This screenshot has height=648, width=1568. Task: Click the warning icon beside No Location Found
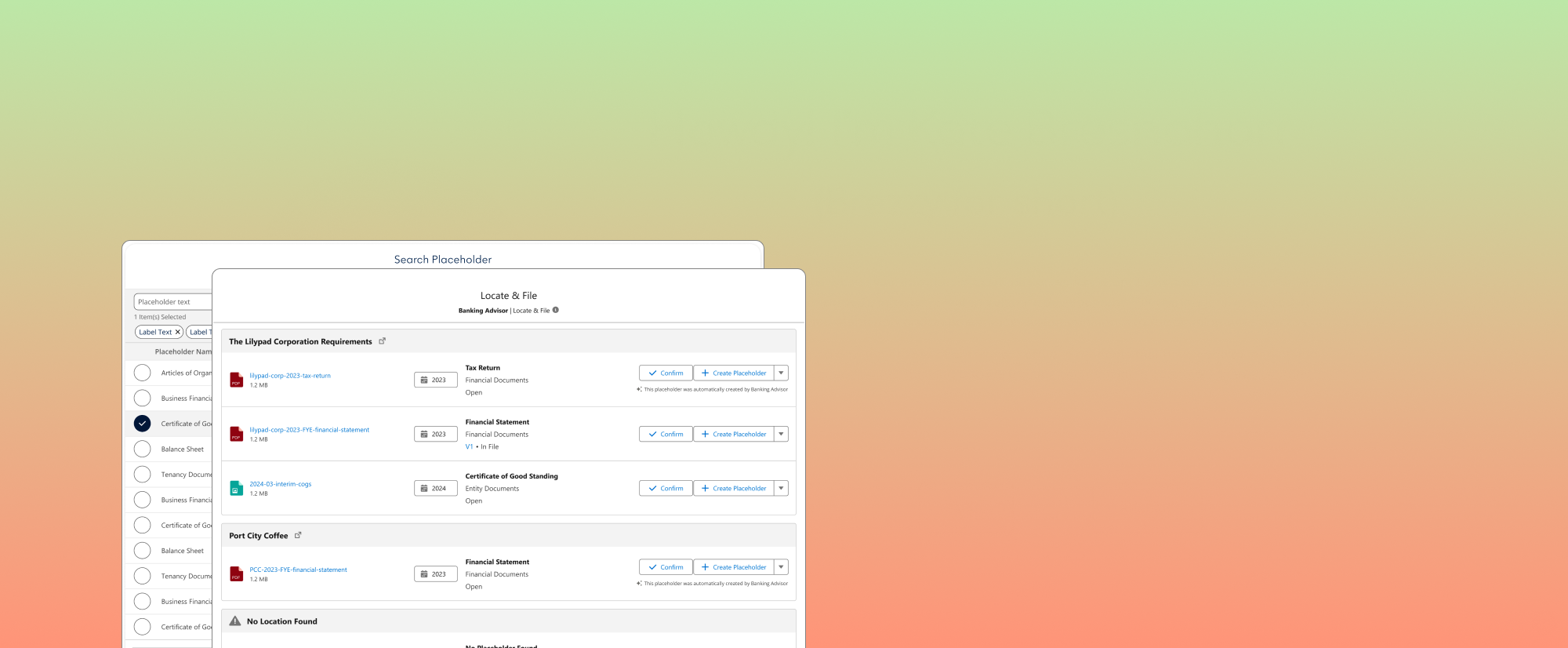(x=235, y=621)
